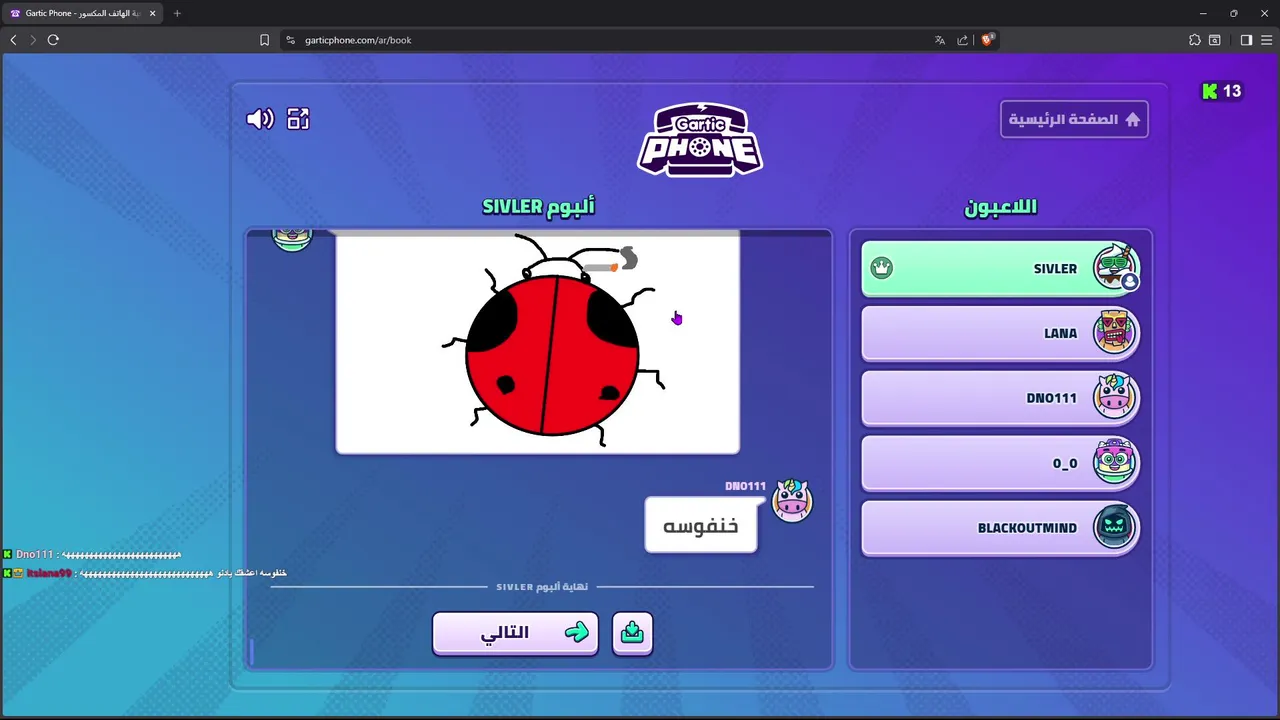1280x720 pixels.
Task: Mute the game sound speaker icon
Action: (260, 119)
